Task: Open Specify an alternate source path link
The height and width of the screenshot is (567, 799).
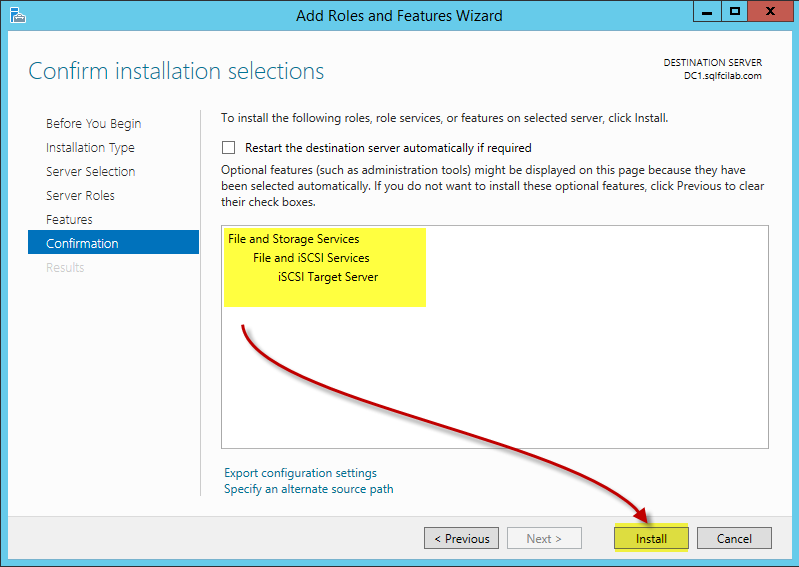Action: [309, 489]
